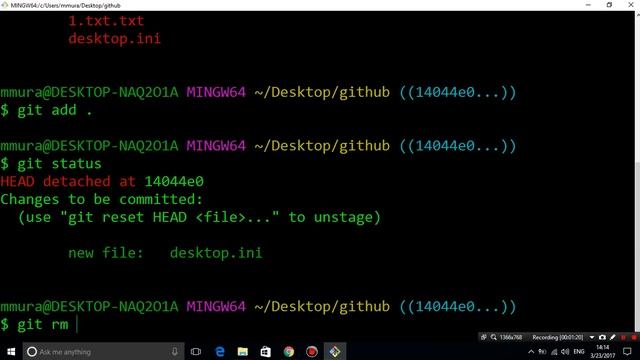Click the red '1.txt.txt' untracked file

coord(106,21)
